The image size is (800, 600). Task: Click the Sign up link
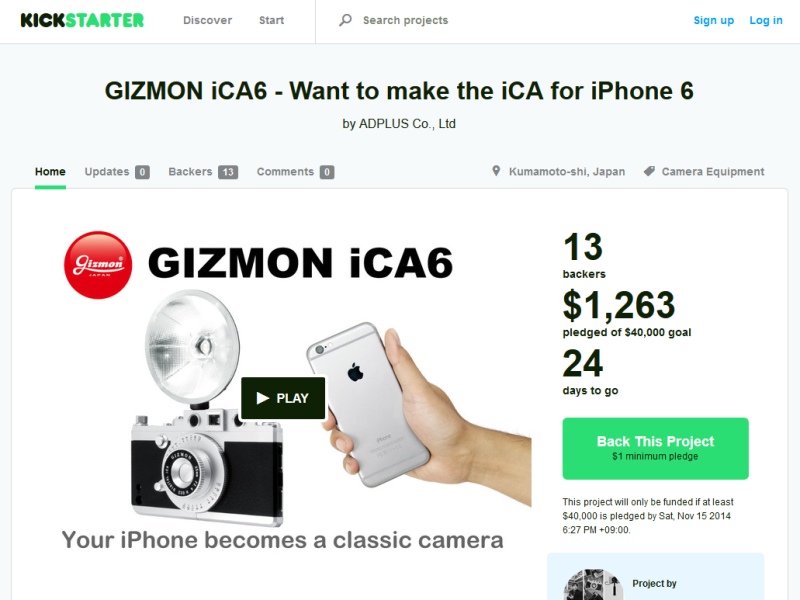713,20
